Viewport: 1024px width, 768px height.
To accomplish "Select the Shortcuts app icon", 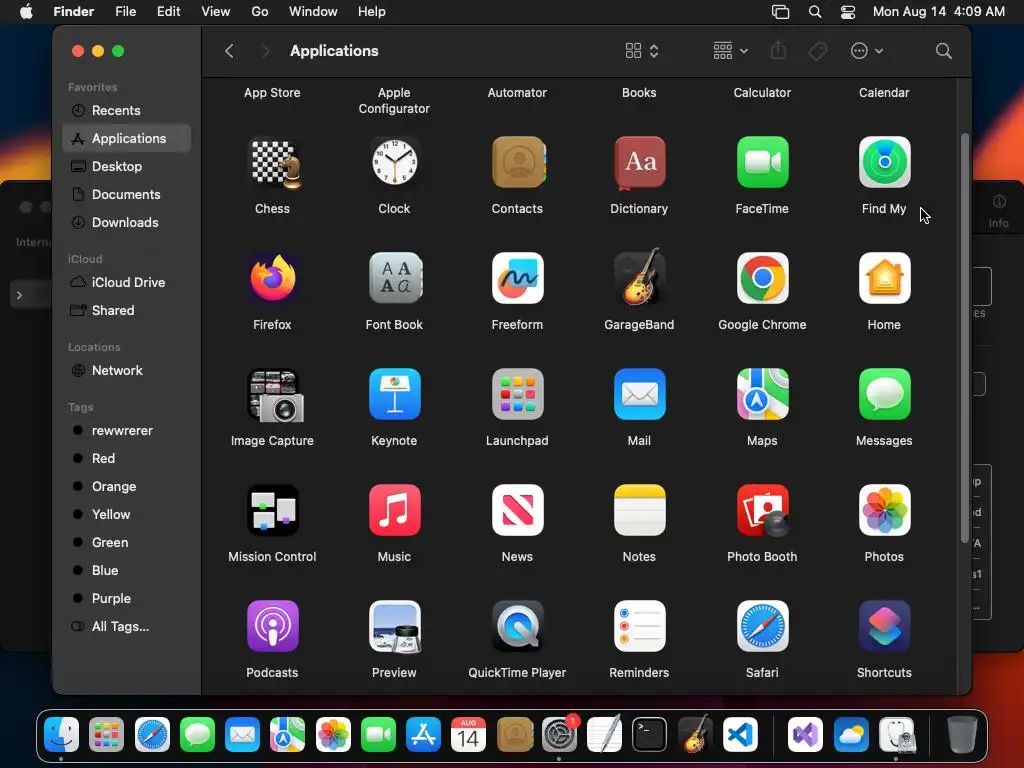I will pyautogui.click(x=884, y=626).
